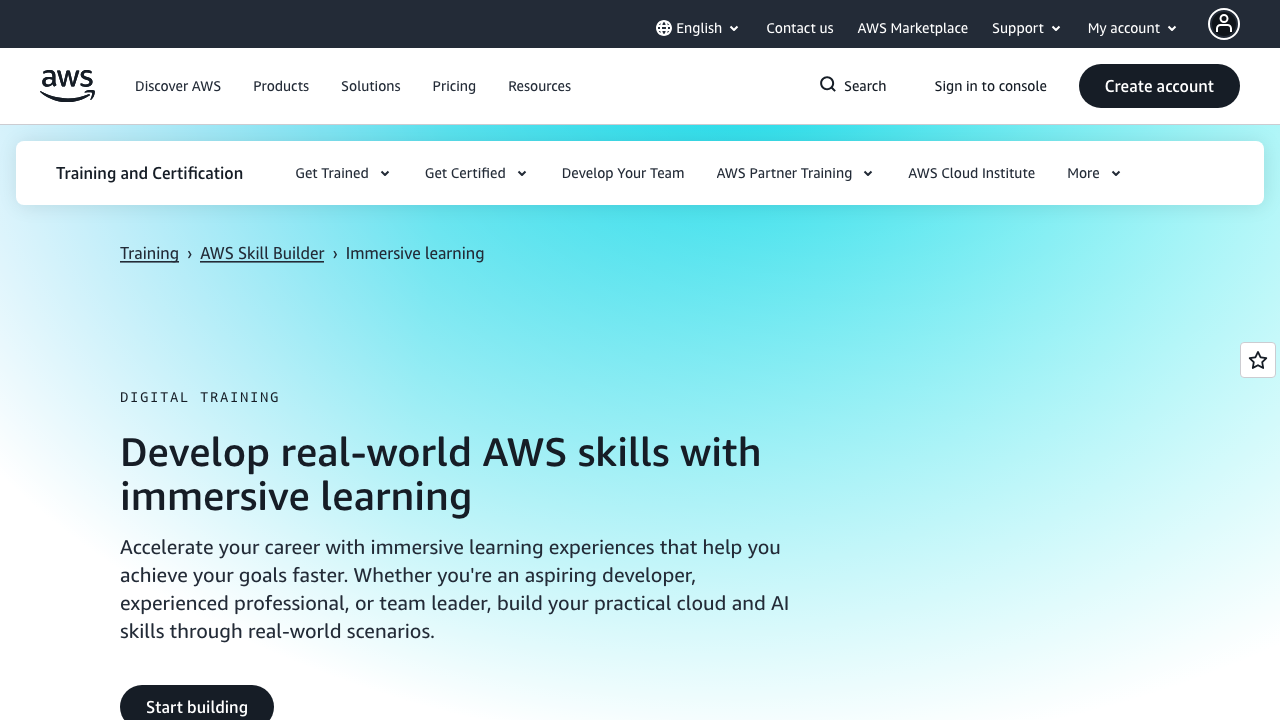Open the Pricing menu
Image resolution: width=1280 pixels, height=720 pixels.
click(454, 86)
